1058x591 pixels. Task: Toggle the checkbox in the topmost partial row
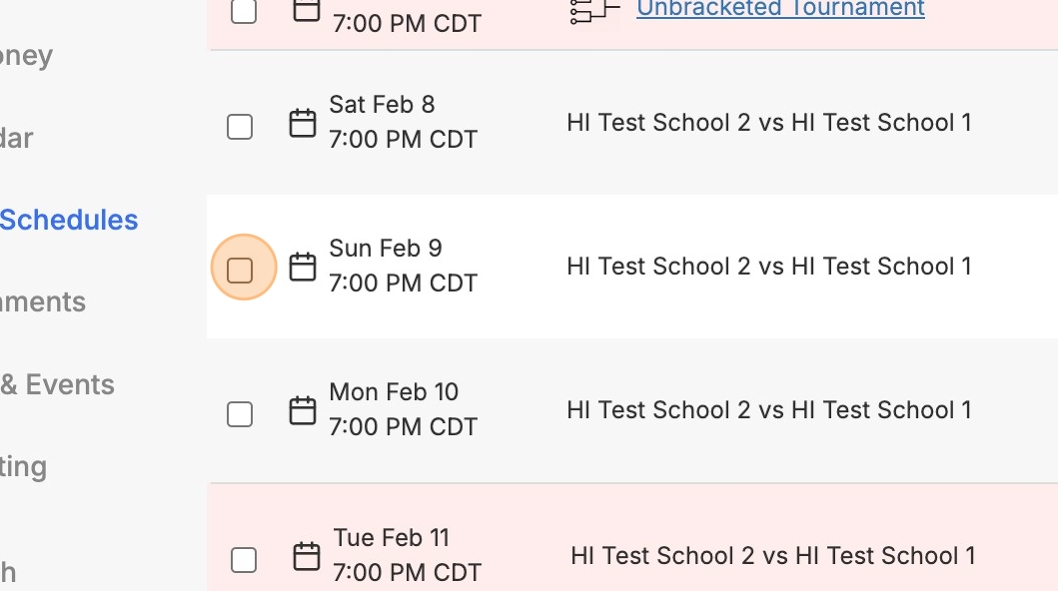tap(244, 11)
